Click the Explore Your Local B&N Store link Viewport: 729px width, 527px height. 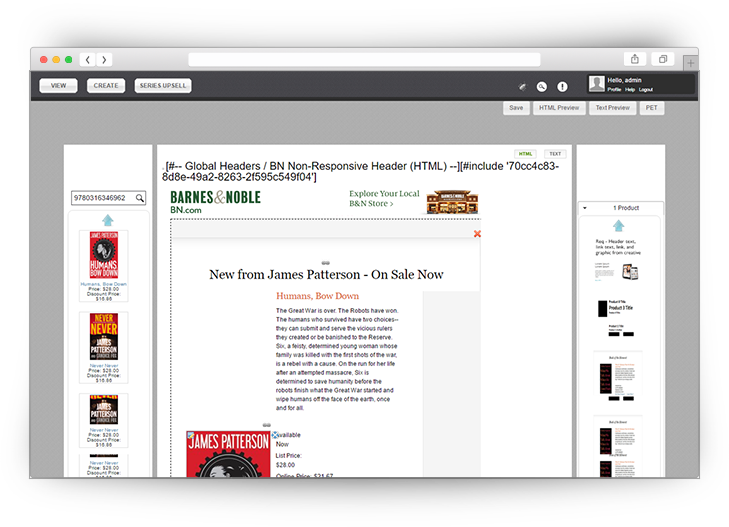[x=384, y=198]
